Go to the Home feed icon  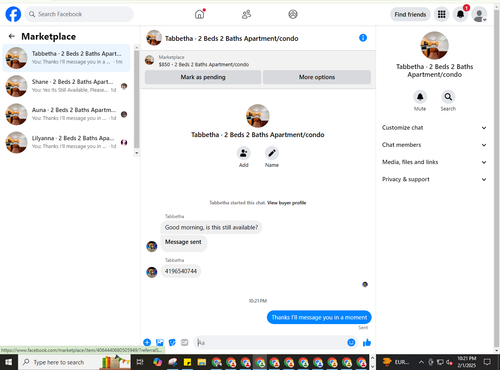199,14
